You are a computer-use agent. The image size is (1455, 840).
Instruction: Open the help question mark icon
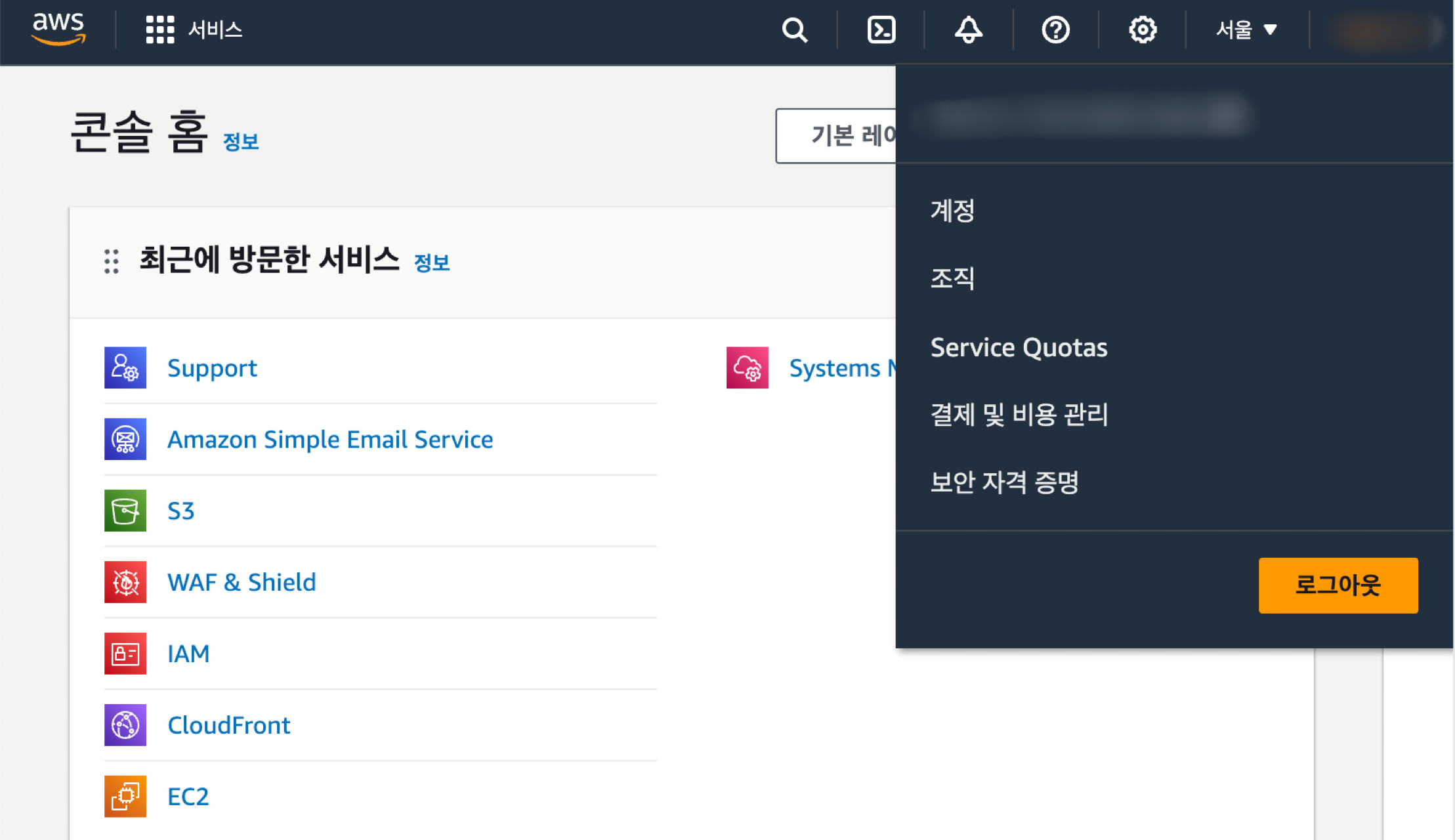click(1055, 30)
